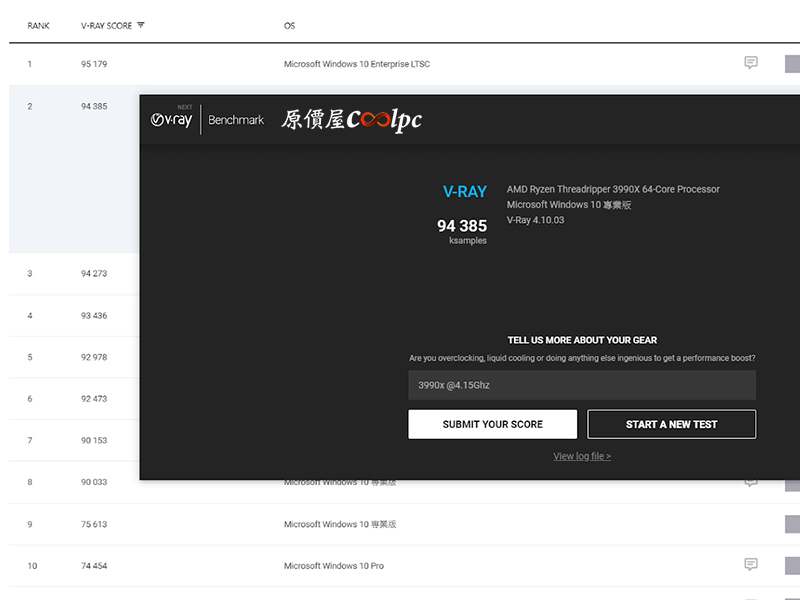Select score 95 179 in rank 1
The width and height of the screenshot is (800, 600).
(x=94, y=64)
